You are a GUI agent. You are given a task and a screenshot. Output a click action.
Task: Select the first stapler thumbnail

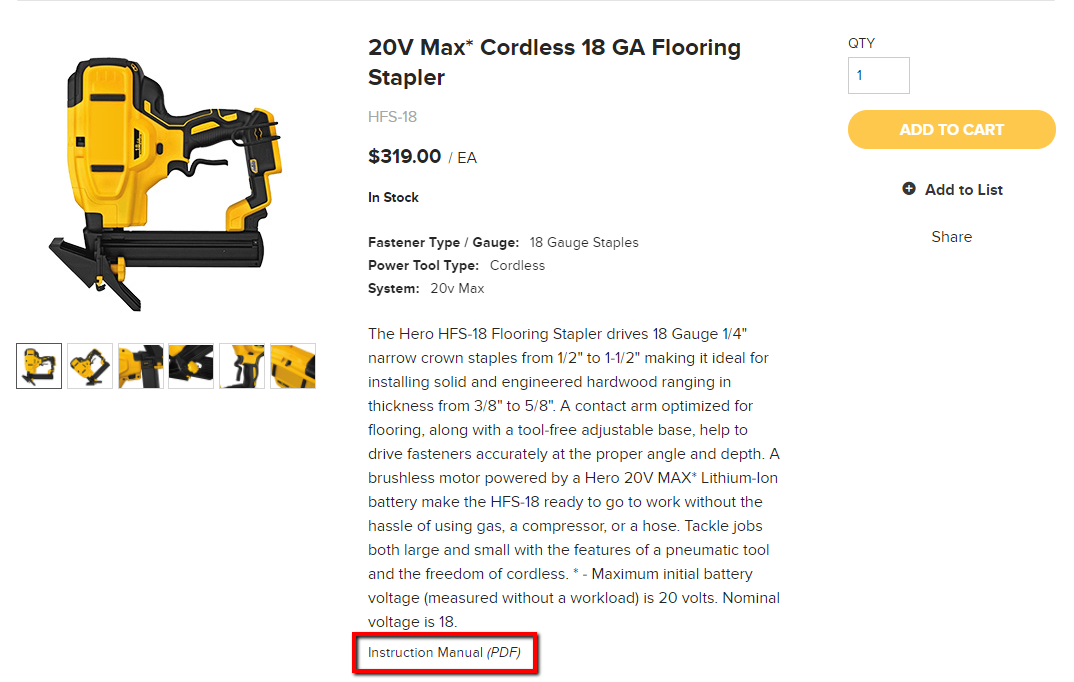click(x=39, y=366)
